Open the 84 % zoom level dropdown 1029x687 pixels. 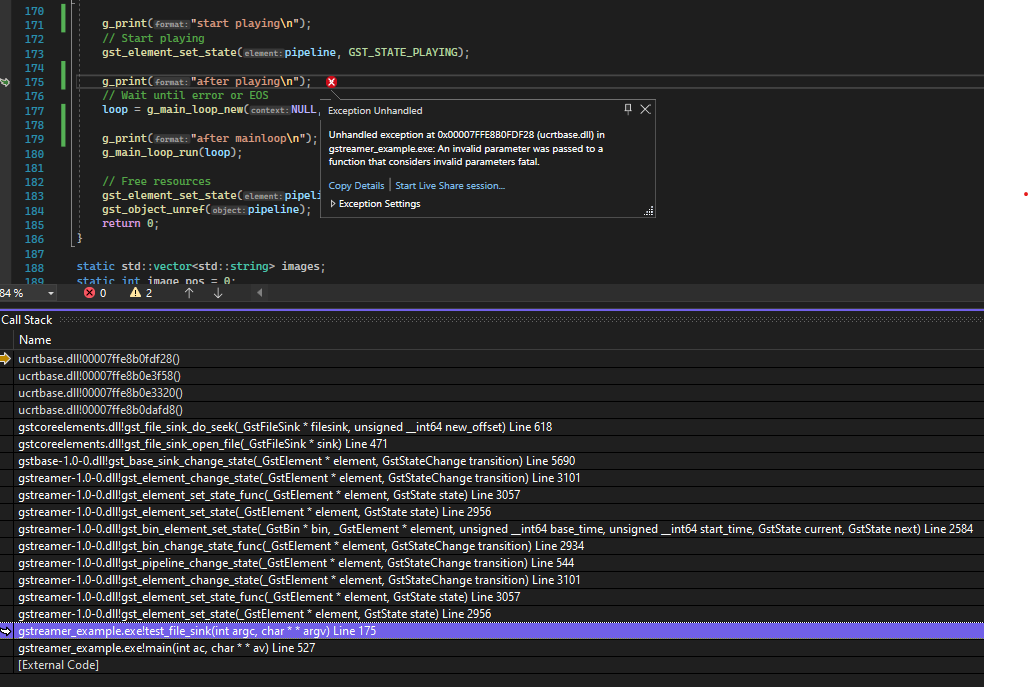(x=51, y=293)
